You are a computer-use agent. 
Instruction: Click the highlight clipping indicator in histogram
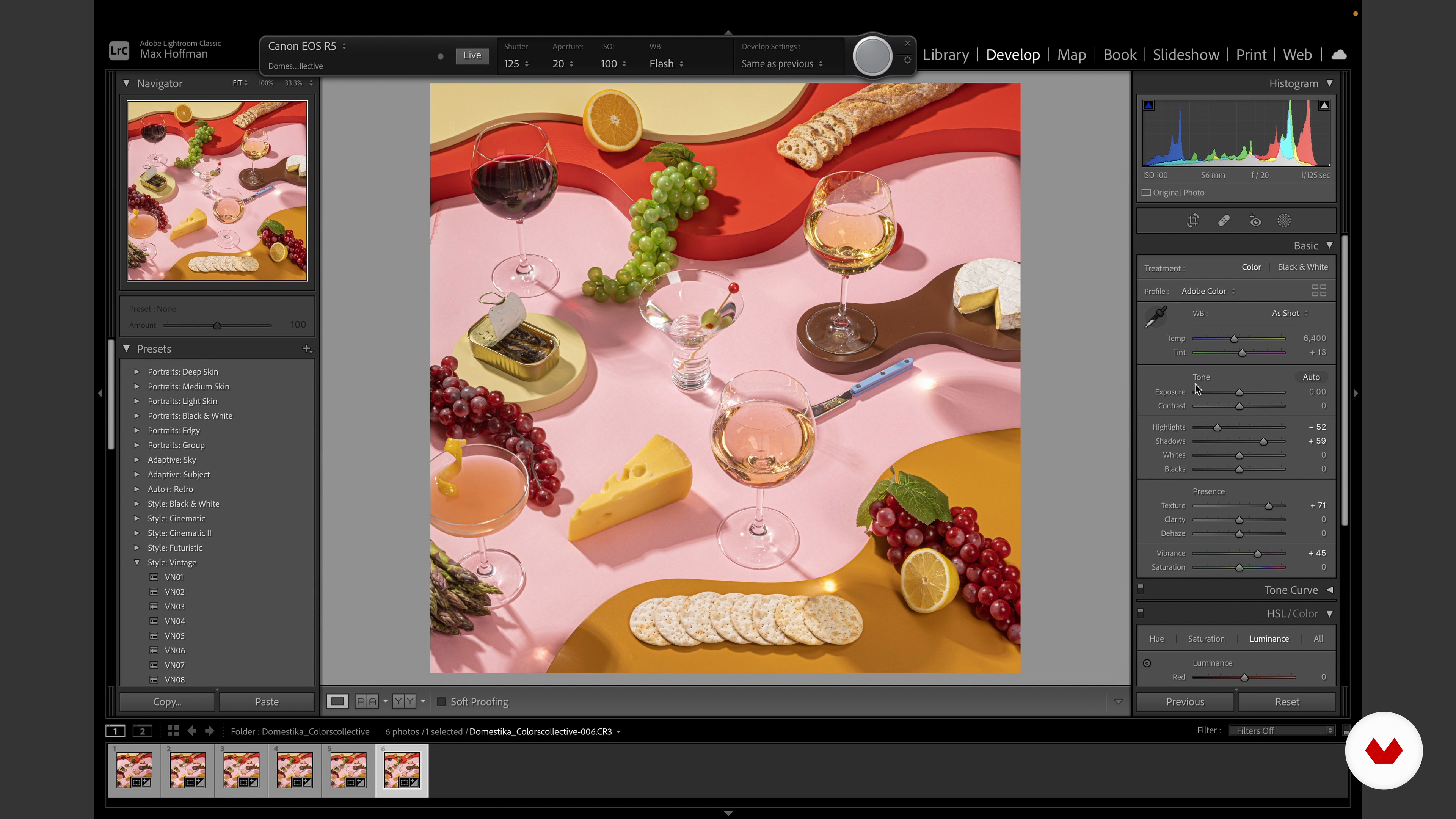[1324, 106]
